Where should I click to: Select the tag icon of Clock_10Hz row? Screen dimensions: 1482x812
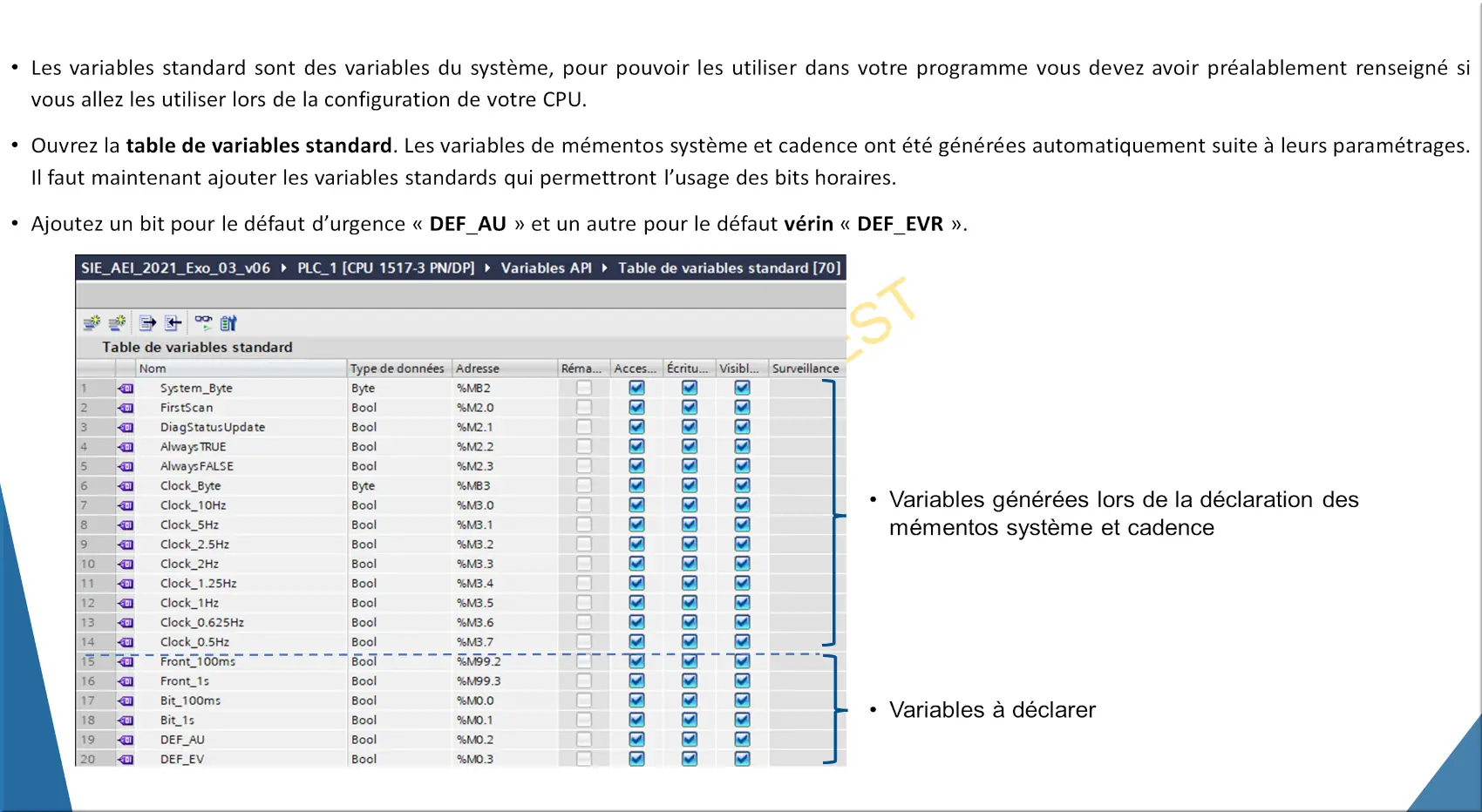(x=126, y=505)
